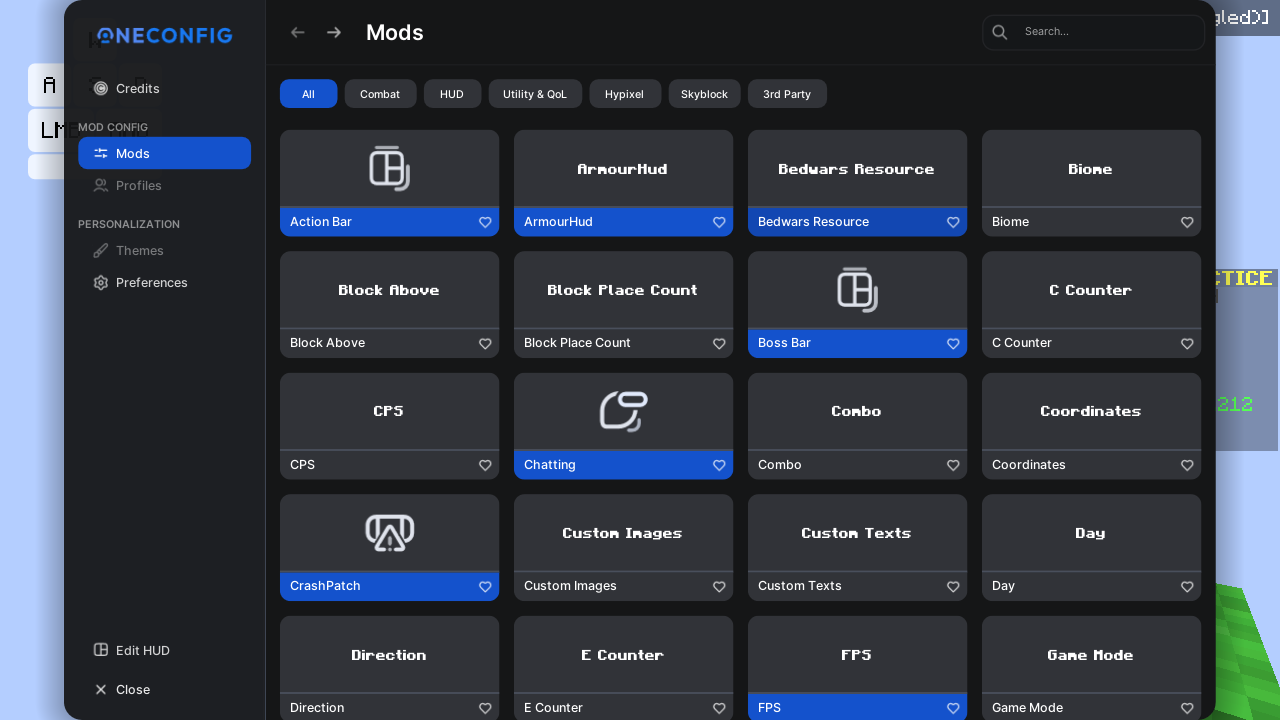The width and height of the screenshot is (1280, 720).
Task: Open the Credits page
Action: pos(164,88)
